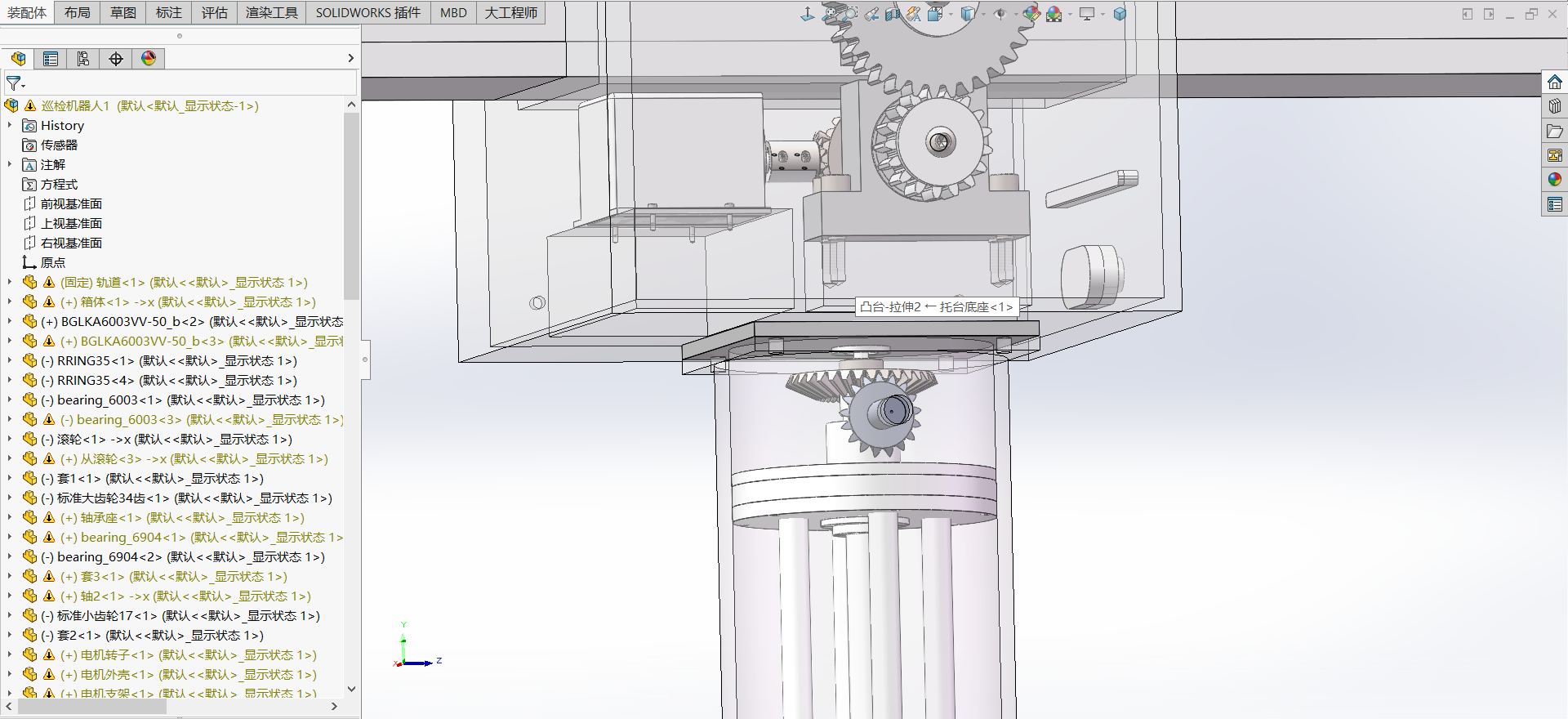The image size is (1568, 719).
Task: Switch to the MBD tab
Action: point(453,12)
